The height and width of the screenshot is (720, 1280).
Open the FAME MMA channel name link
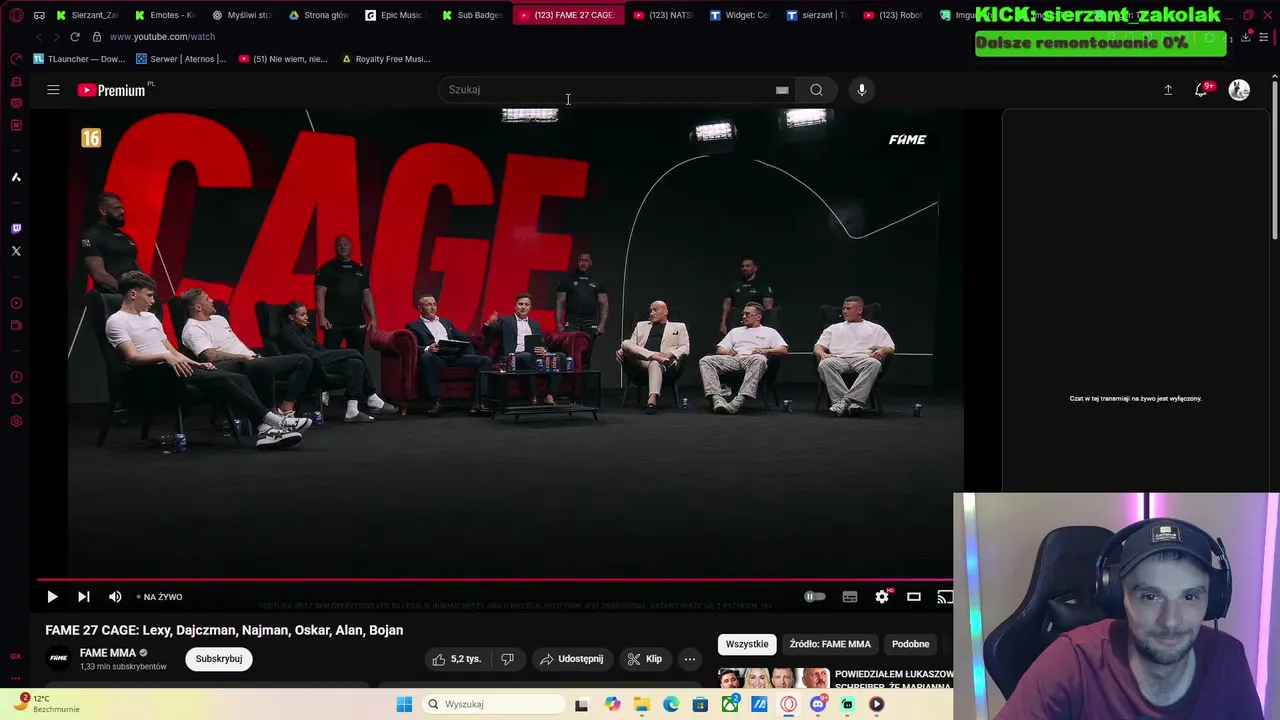107,653
